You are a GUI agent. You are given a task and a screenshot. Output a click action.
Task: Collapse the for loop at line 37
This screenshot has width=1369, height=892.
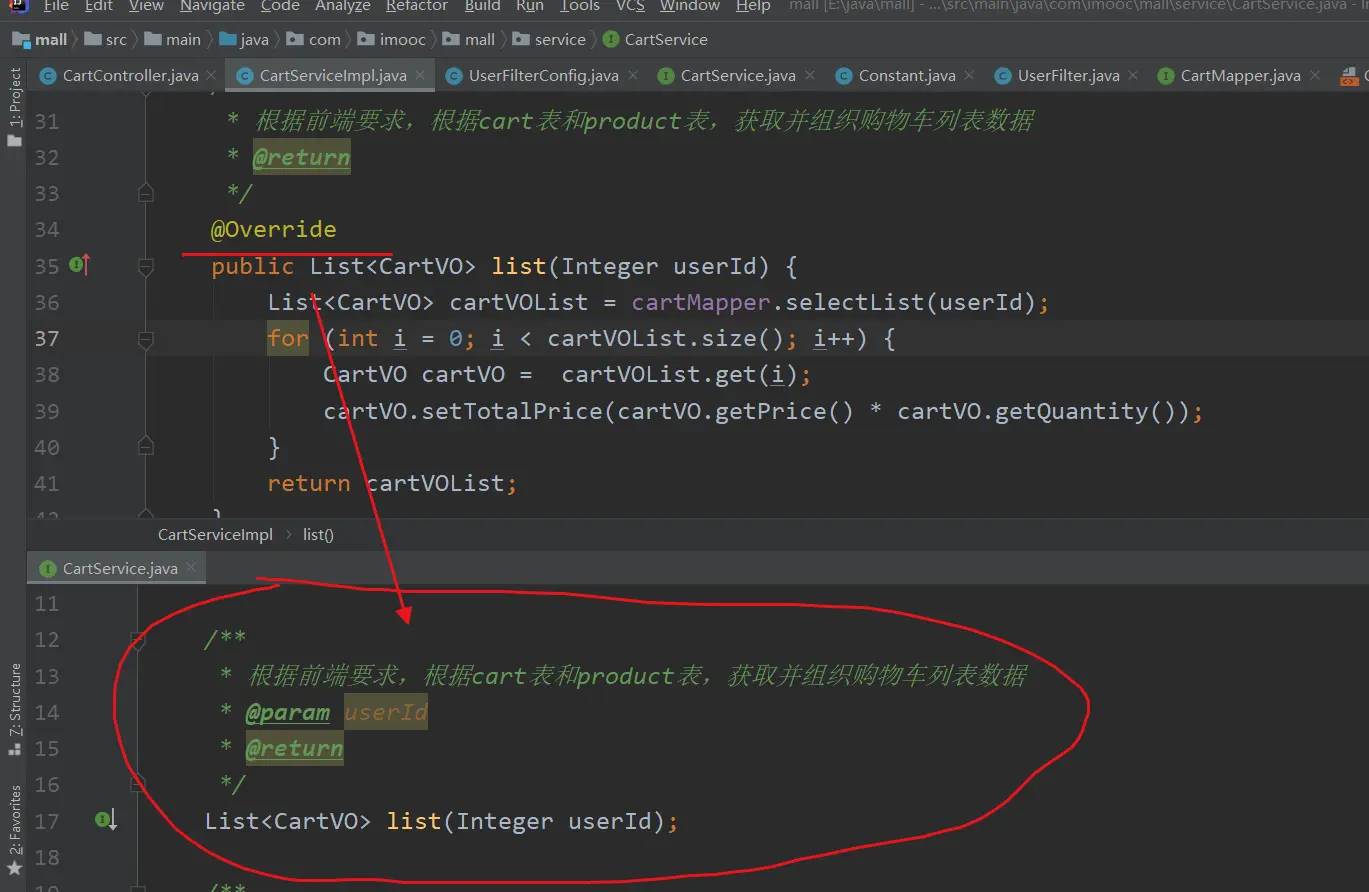click(x=146, y=339)
